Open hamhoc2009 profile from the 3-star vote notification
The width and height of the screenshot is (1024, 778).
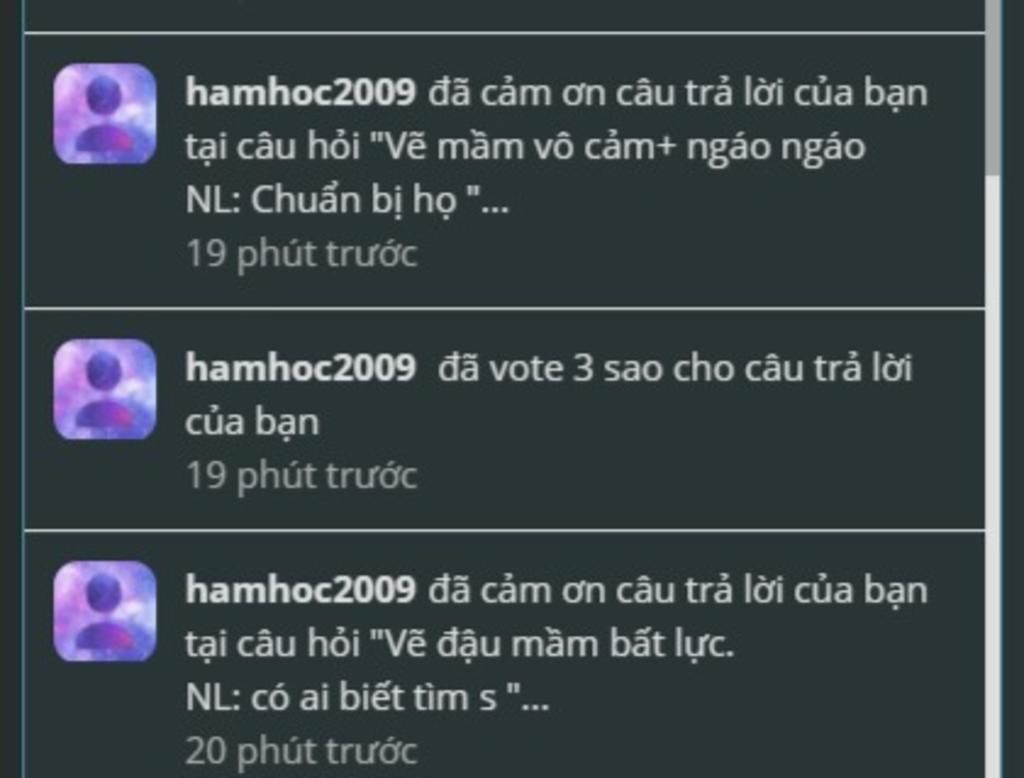(x=300, y=367)
